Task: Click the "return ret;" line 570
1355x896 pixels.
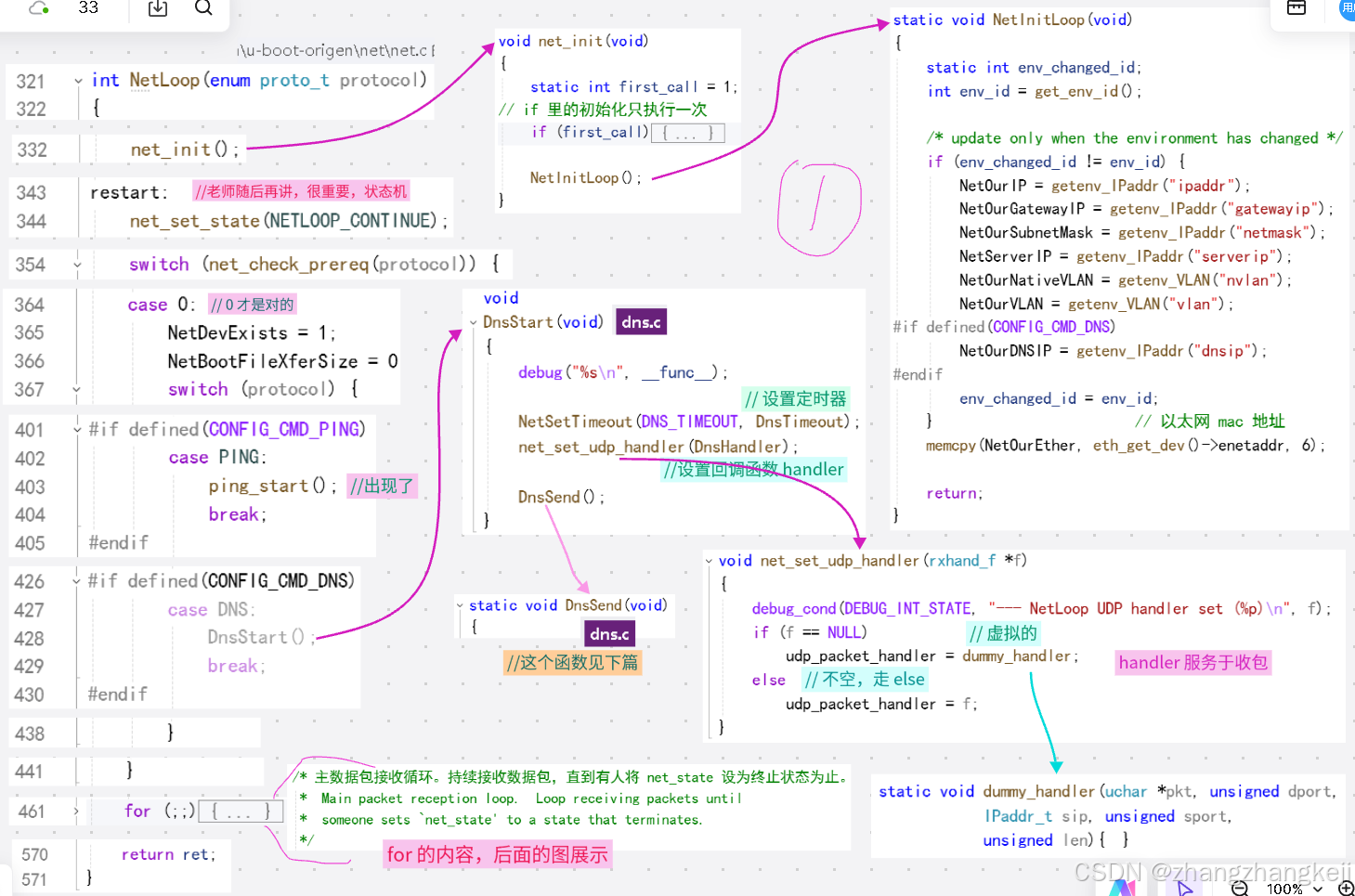Action: pos(168,854)
